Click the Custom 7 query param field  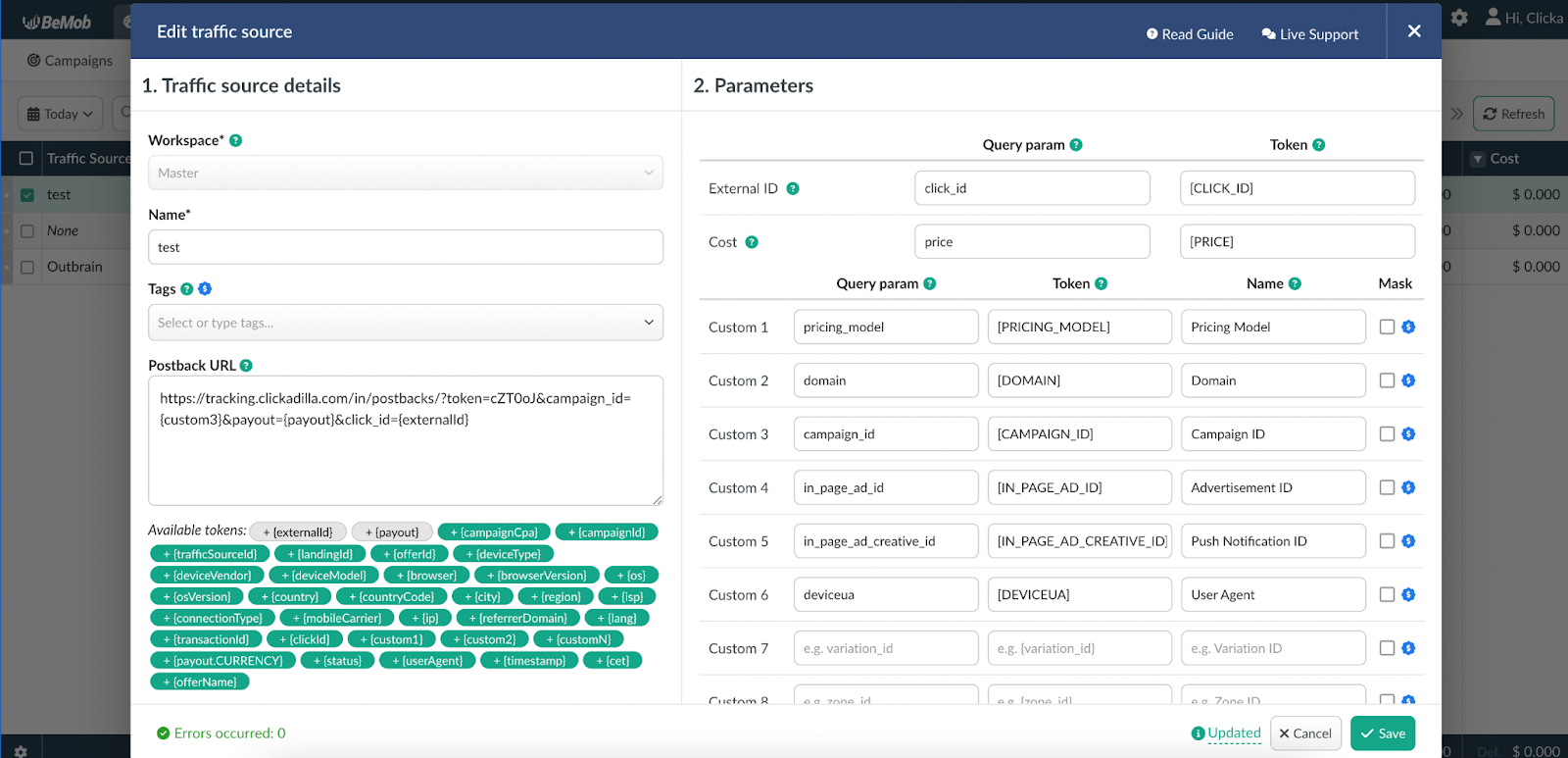point(885,648)
